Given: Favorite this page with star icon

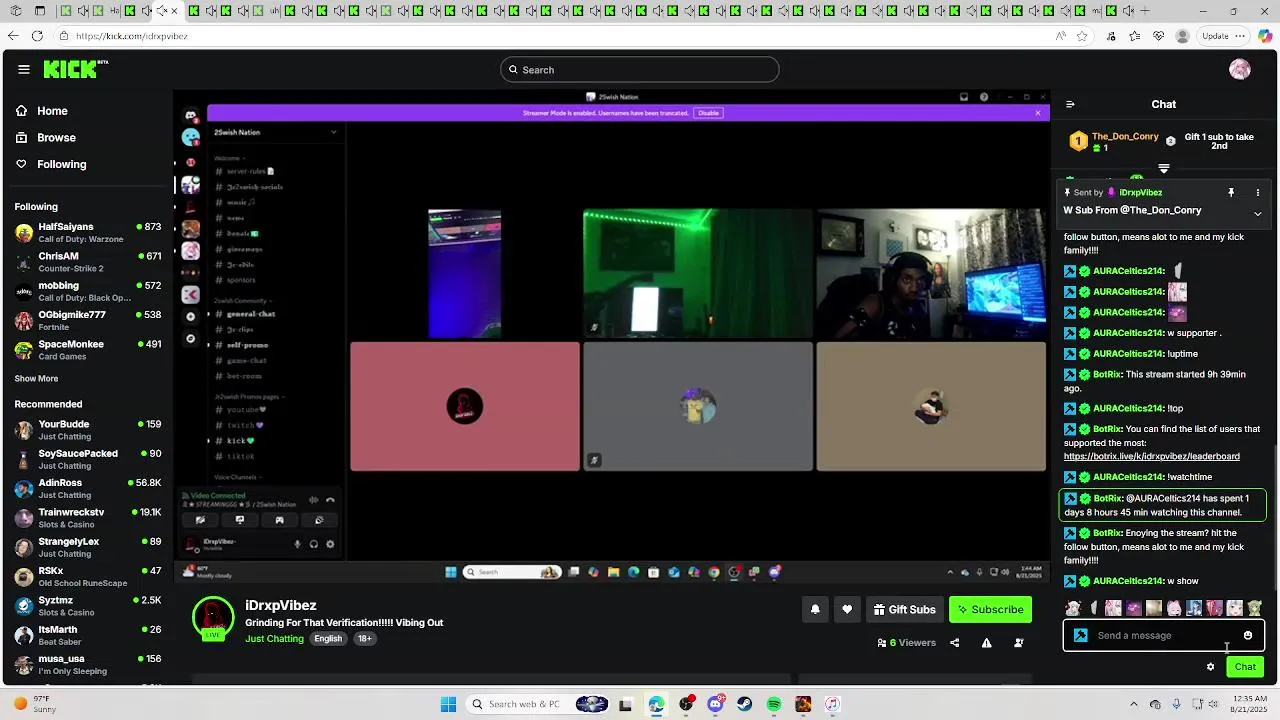Looking at the screenshot, I should (x=1082, y=36).
